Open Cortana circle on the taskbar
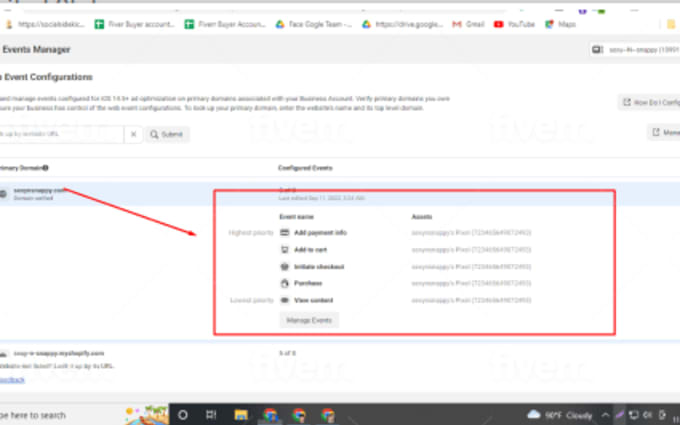Screen dimensions: 680x425 coord(183,415)
